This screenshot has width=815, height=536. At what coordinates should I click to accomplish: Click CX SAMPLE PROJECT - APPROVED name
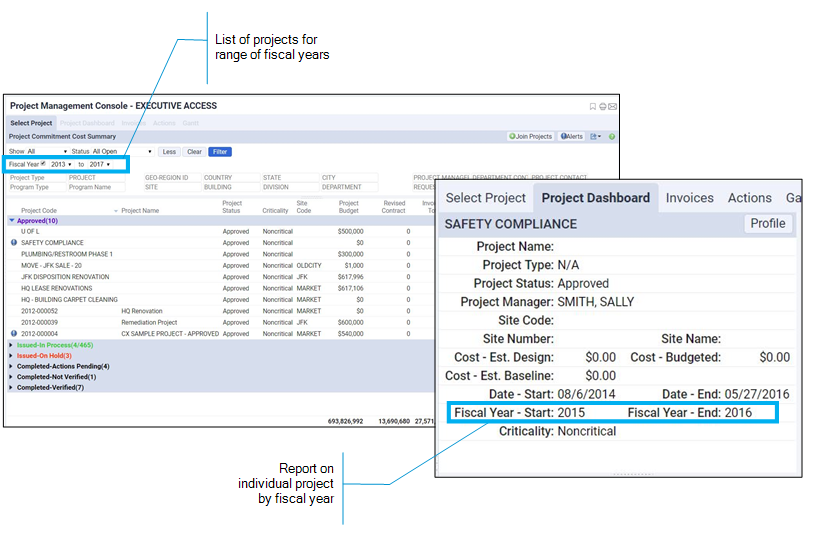pyautogui.click(x=170, y=334)
